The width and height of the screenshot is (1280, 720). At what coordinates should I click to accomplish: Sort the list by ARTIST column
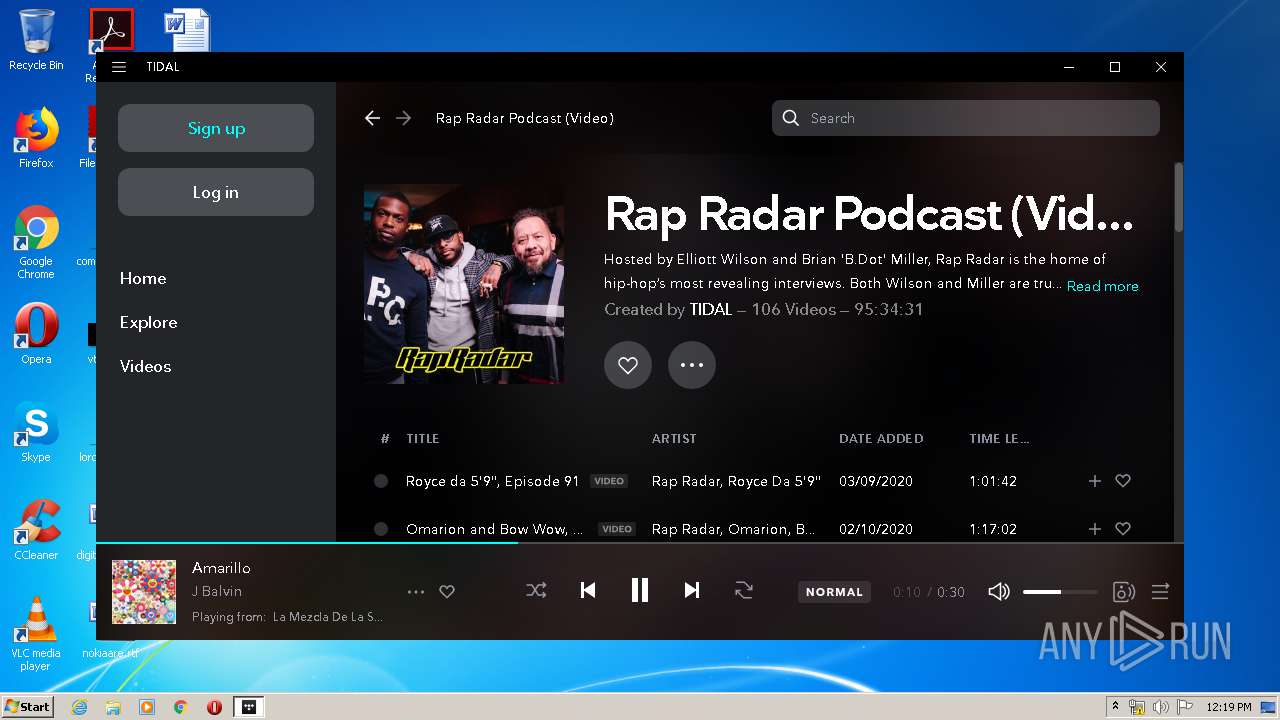pyautogui.click(x=674, y=439)
